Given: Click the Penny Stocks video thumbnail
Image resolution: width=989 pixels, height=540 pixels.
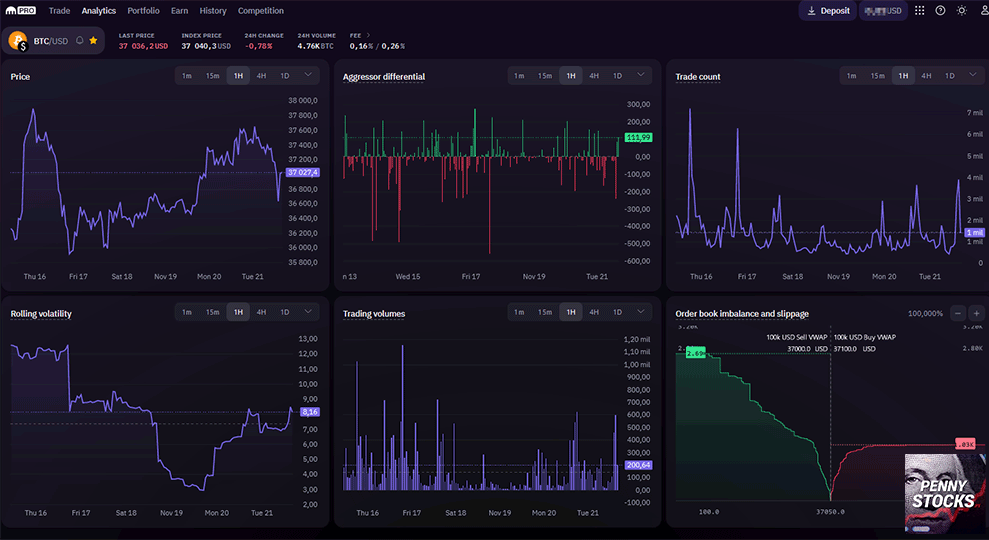Looking at the screenshot, I should pyautogui.click(x=945, y=494).
